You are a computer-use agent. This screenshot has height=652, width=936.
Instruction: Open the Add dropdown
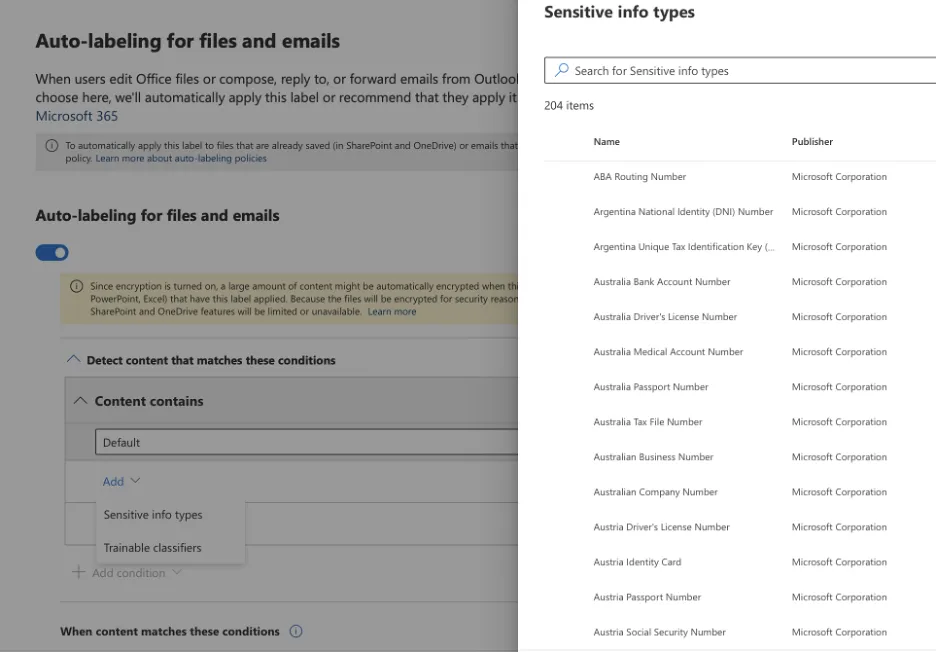click(121, 481)
